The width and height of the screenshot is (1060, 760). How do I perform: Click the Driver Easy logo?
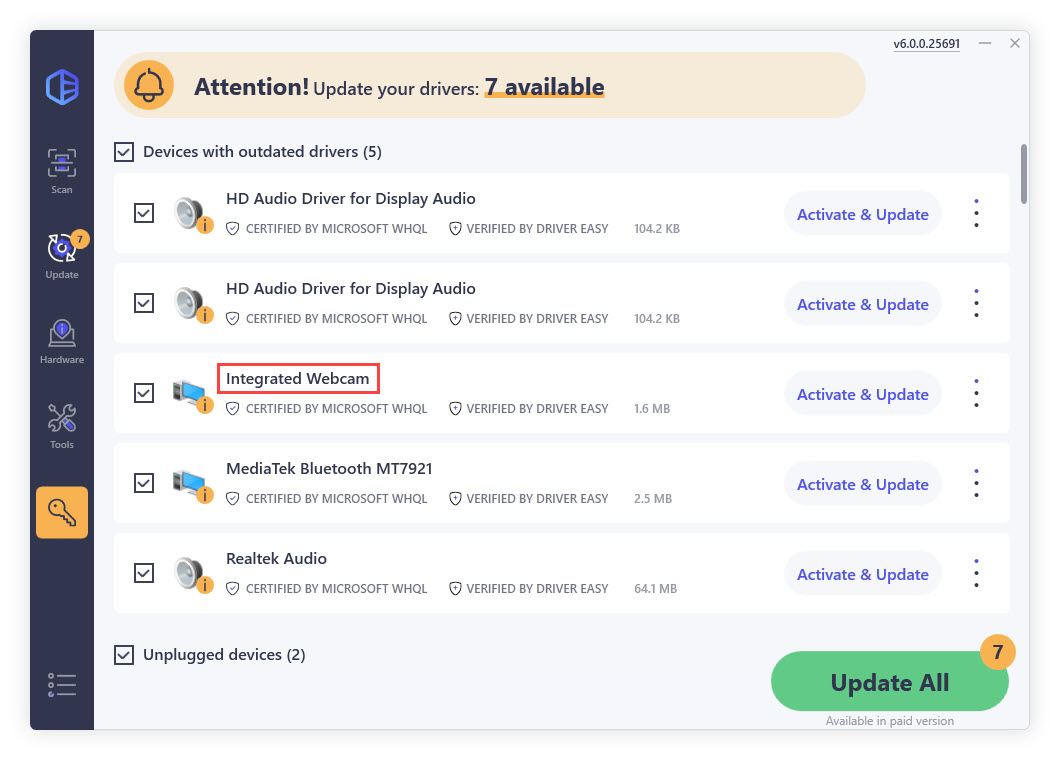tap(62, 88)
